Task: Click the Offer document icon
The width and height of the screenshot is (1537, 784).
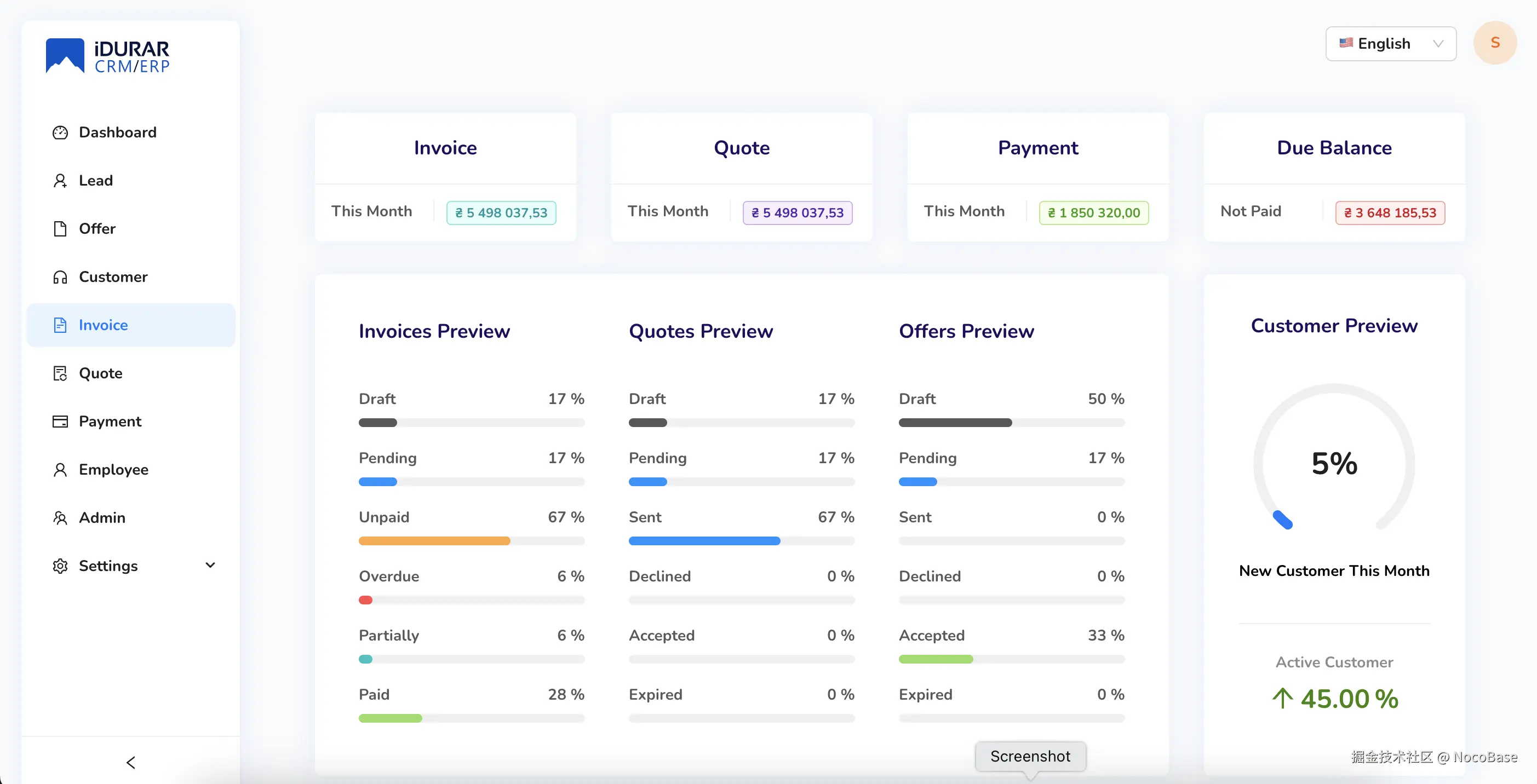Action: (60, 229)
